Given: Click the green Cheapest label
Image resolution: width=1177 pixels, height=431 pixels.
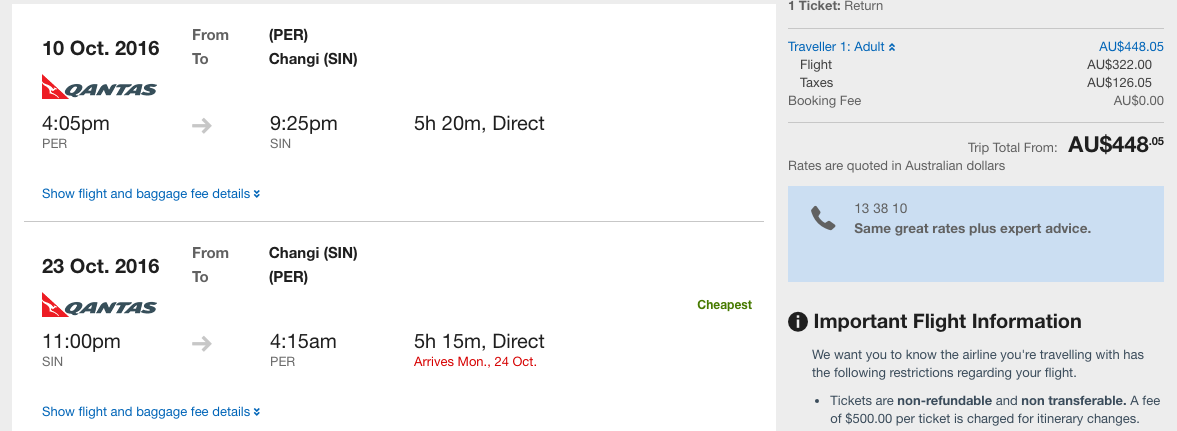Looking at the screenshot, I should (x=724, y=305).
